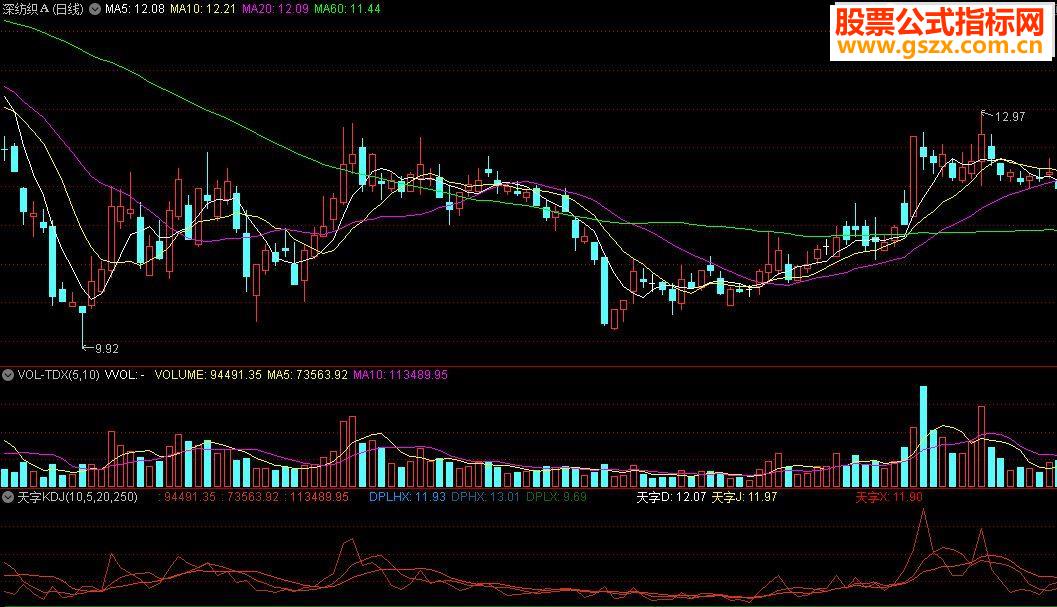This screenshot has height=607, width=1057.
Task: Open the dropdown next to 深纺织A (日线)
Action: pyautogui.click(x=94, y=9)
